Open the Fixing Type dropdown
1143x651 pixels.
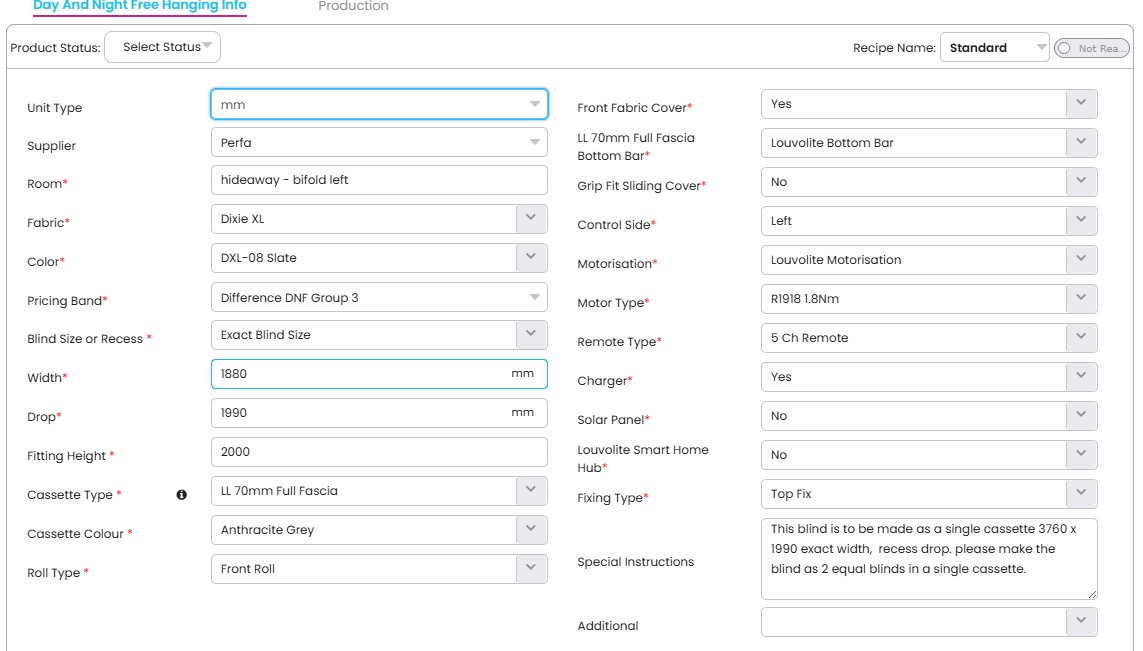coord(1081,493)
